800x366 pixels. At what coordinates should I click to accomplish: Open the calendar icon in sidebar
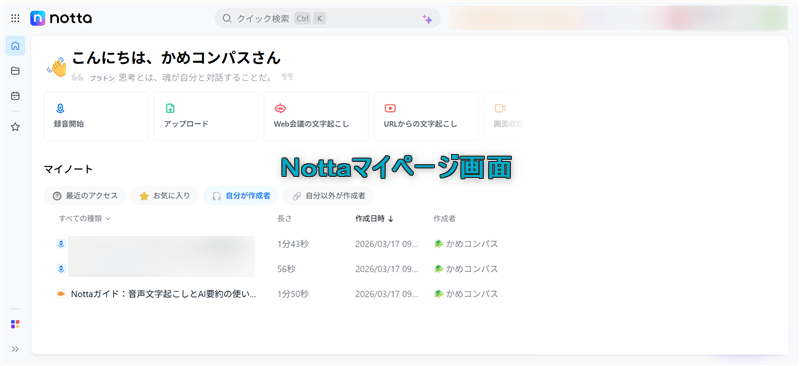15,96
